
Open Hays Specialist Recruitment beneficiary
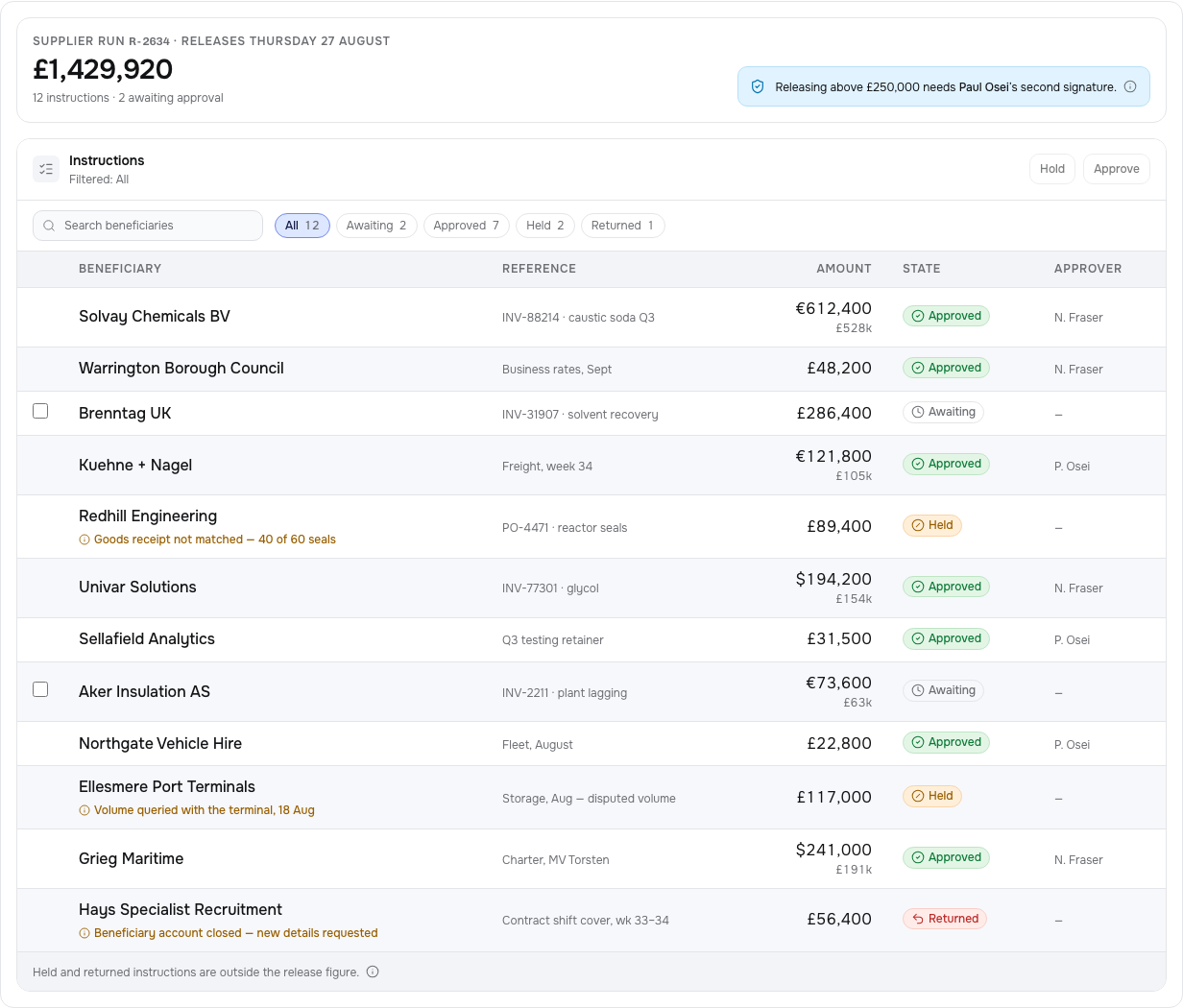(181, 910)
